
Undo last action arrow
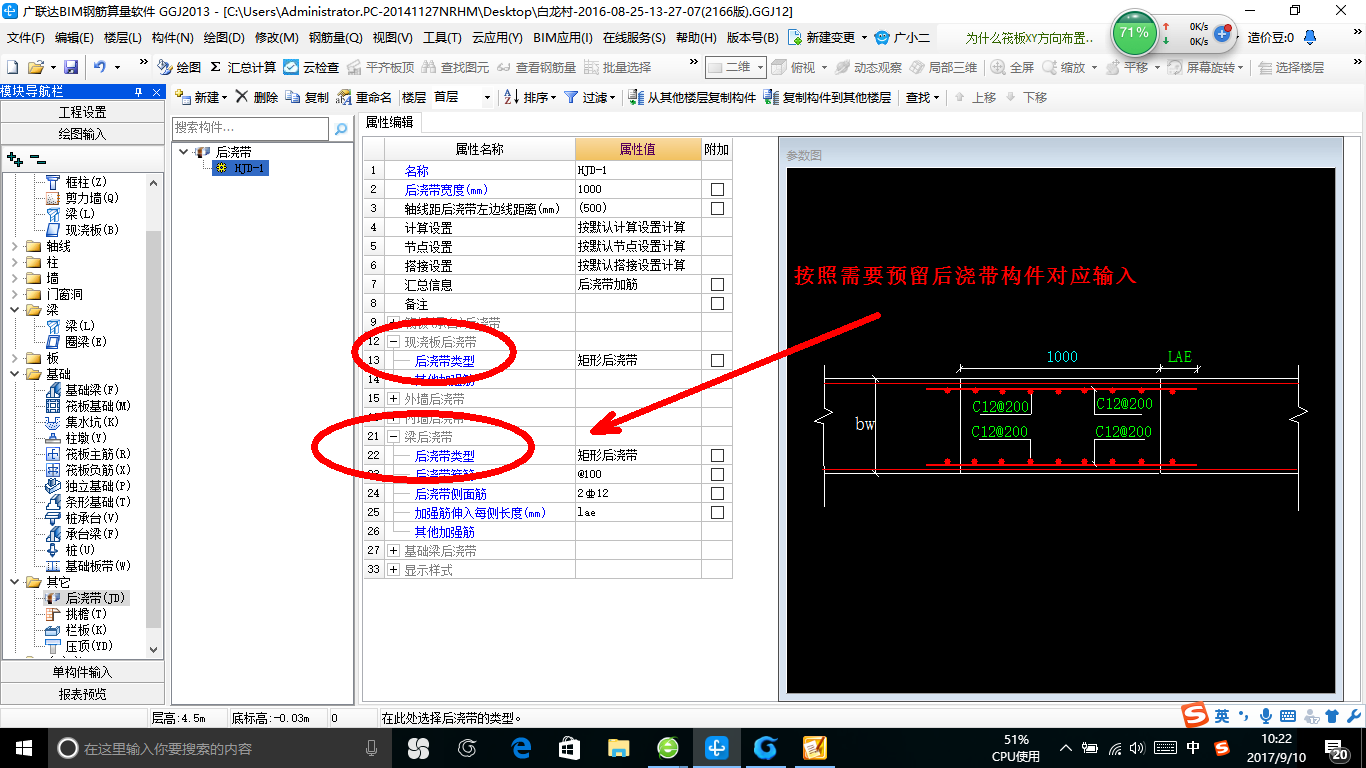pyautogui.click(x=100, y=67)
